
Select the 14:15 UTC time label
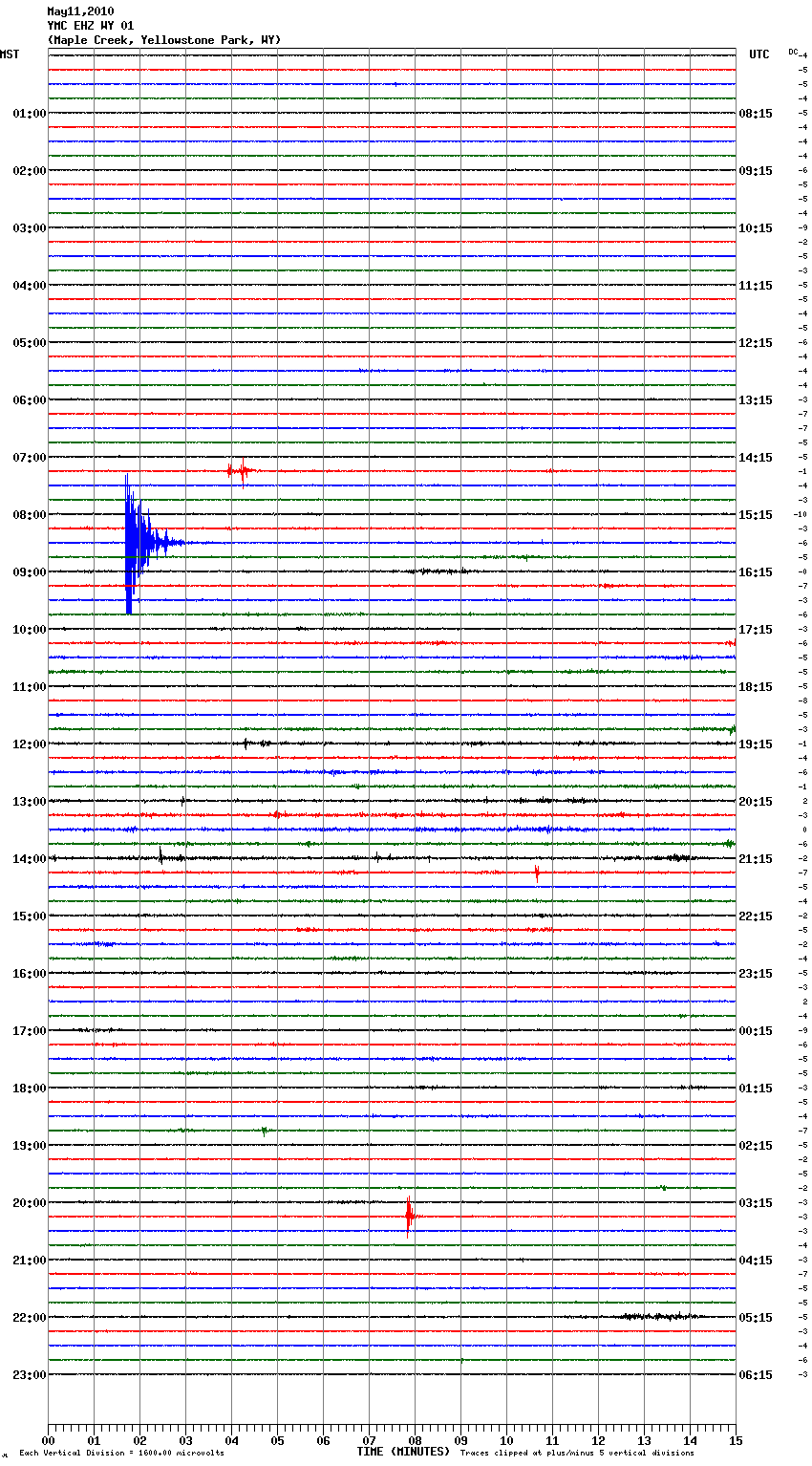pyautogui.click(x=756, y=458)
